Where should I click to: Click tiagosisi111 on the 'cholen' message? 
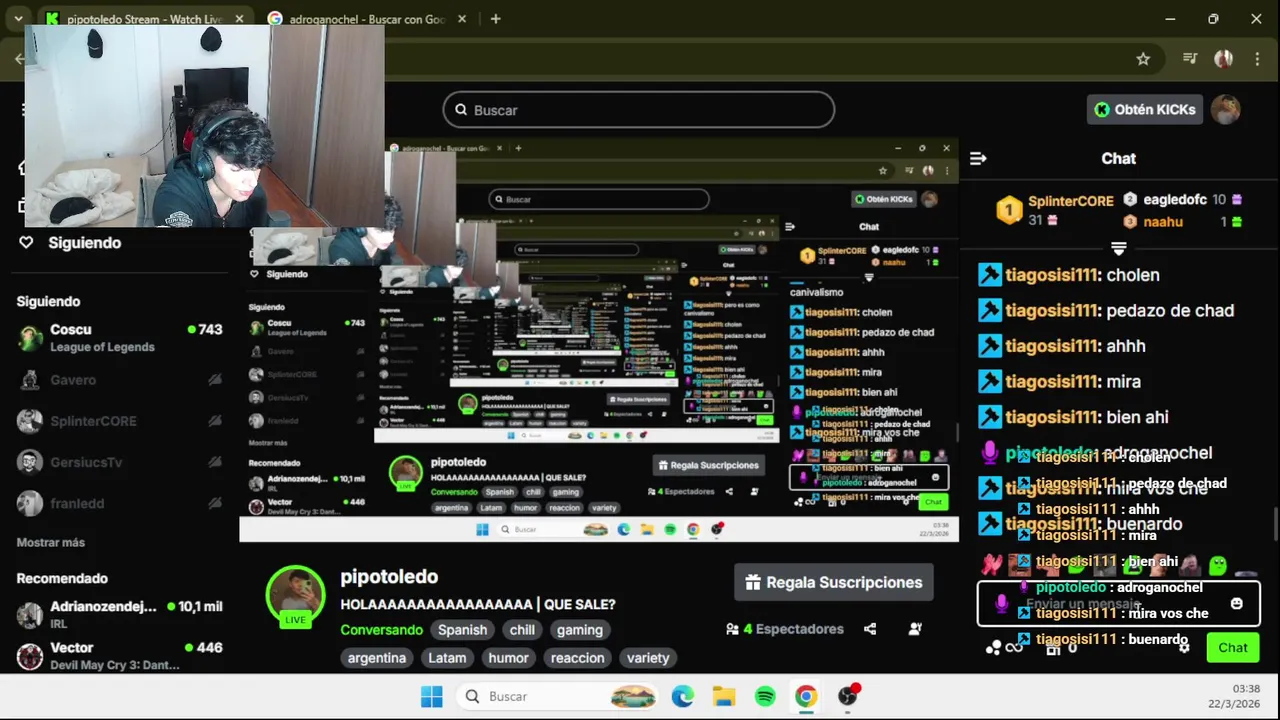[1051, 275]
